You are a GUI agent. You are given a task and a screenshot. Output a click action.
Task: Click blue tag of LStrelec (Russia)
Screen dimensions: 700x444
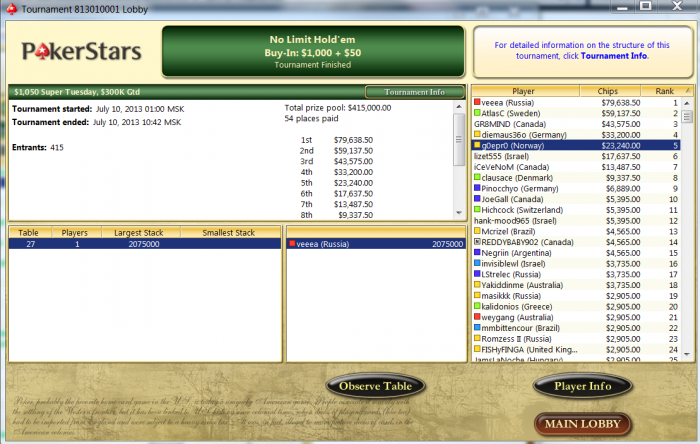click(x=477, y=274)
